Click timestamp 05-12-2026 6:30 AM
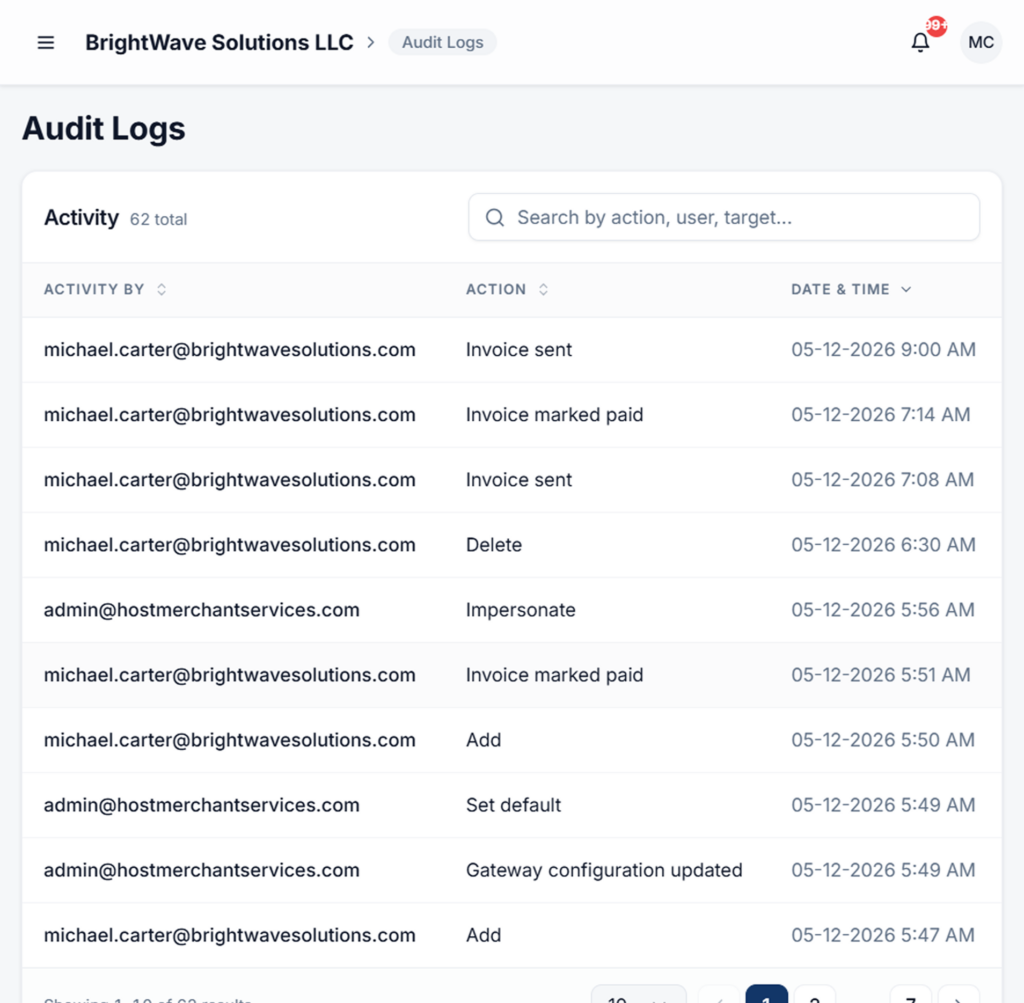 884,545
